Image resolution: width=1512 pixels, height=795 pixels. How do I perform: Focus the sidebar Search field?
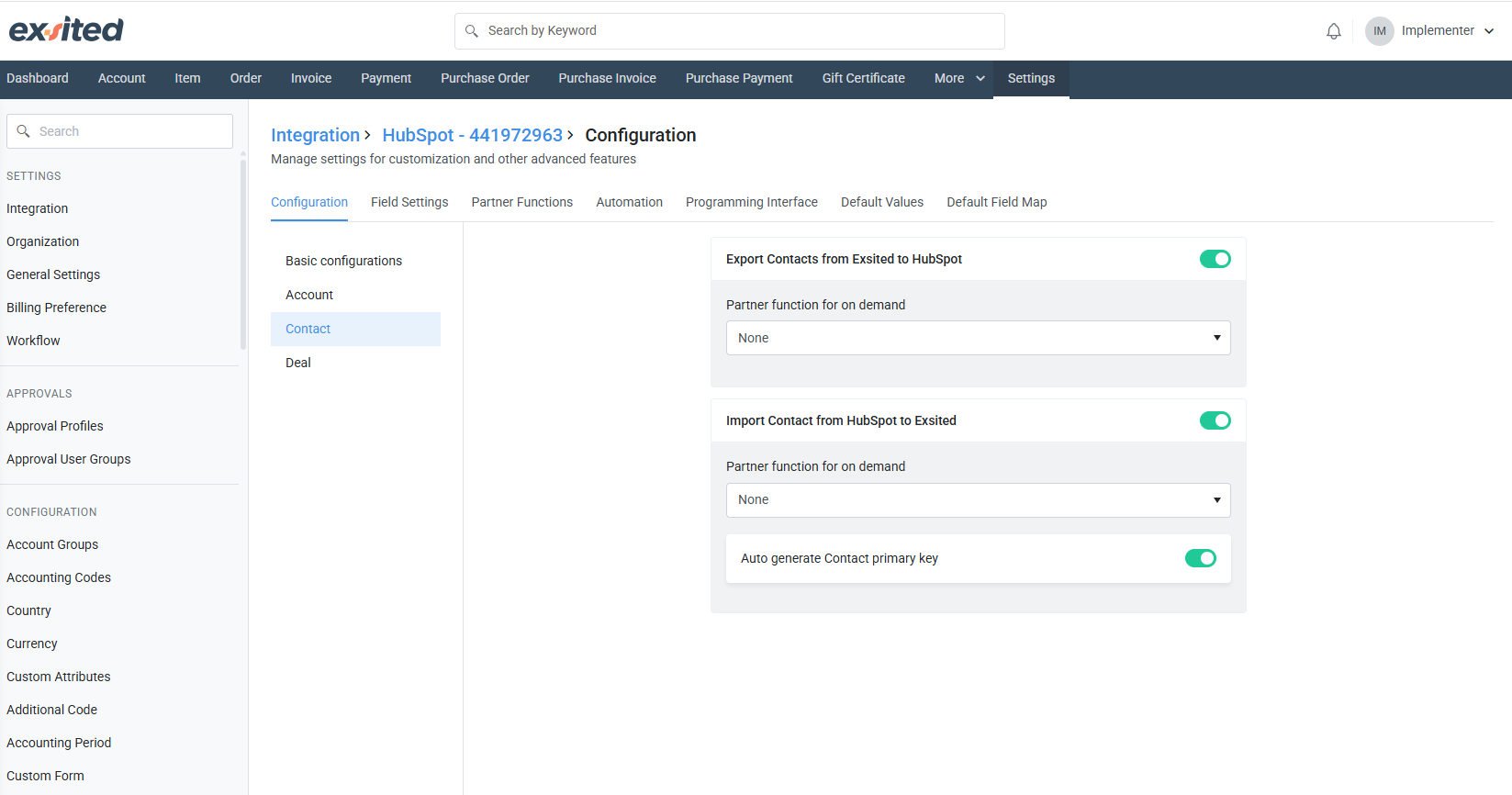119,131
